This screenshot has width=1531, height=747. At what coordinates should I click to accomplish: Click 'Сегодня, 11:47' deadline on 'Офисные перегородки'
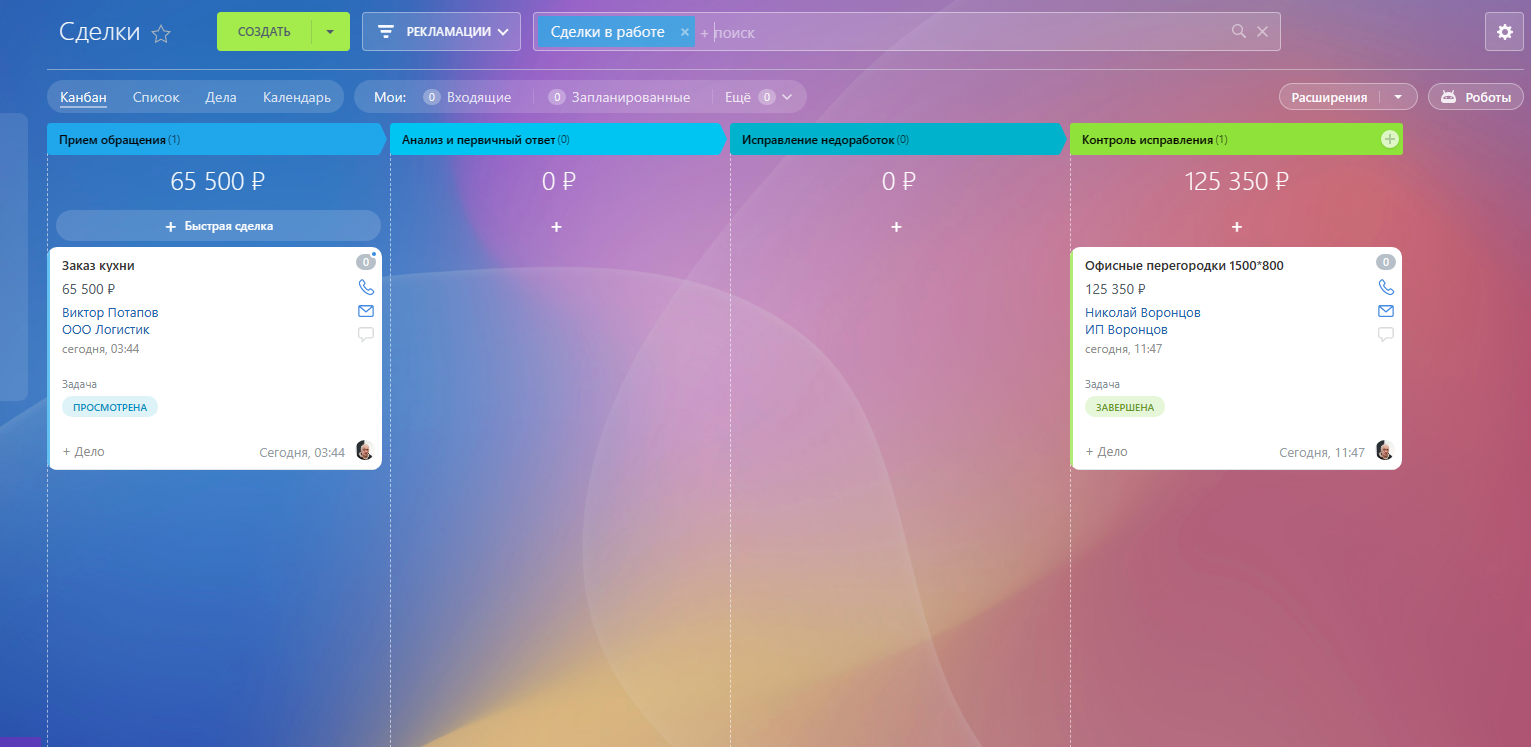(1322, 452)
